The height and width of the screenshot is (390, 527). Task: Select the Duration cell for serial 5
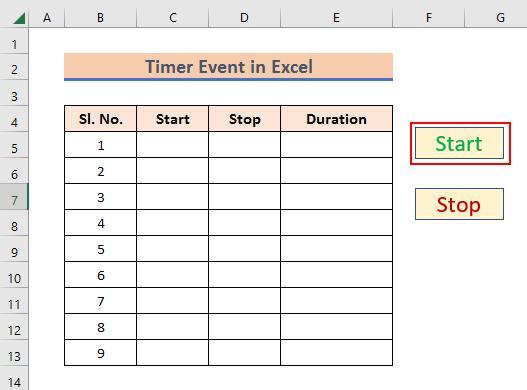point(336,249)
